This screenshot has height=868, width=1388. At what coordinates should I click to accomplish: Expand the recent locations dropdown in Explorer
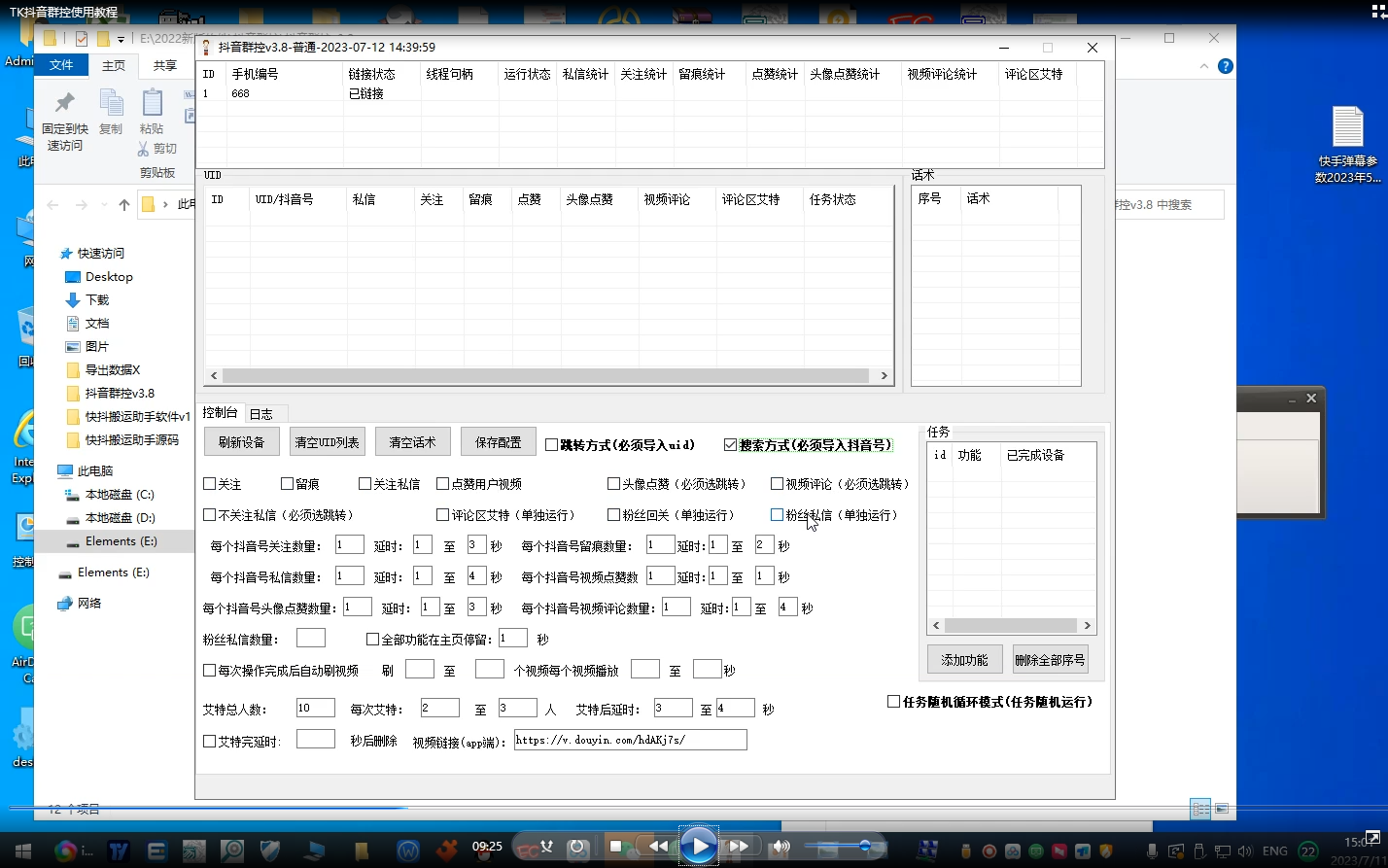point(104,205)
